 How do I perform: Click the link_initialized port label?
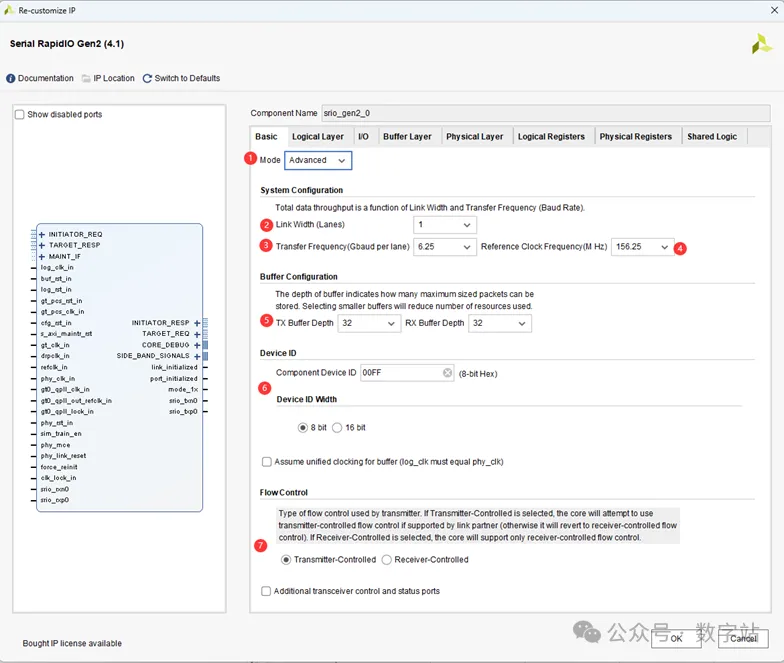click(x=174, y=368)
